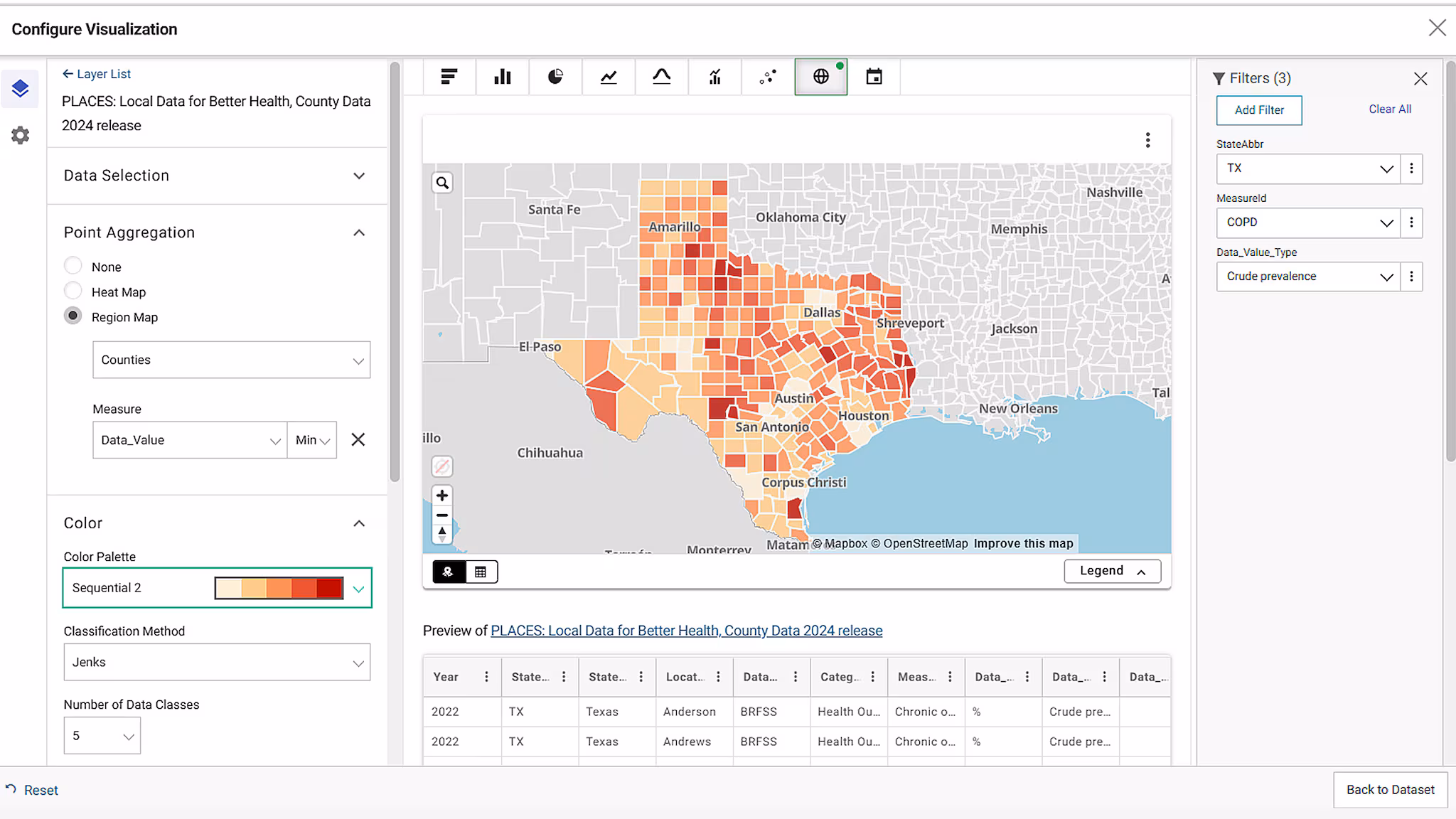
Task: Switch to the calendar visualization type
Action: pos(874,77)
